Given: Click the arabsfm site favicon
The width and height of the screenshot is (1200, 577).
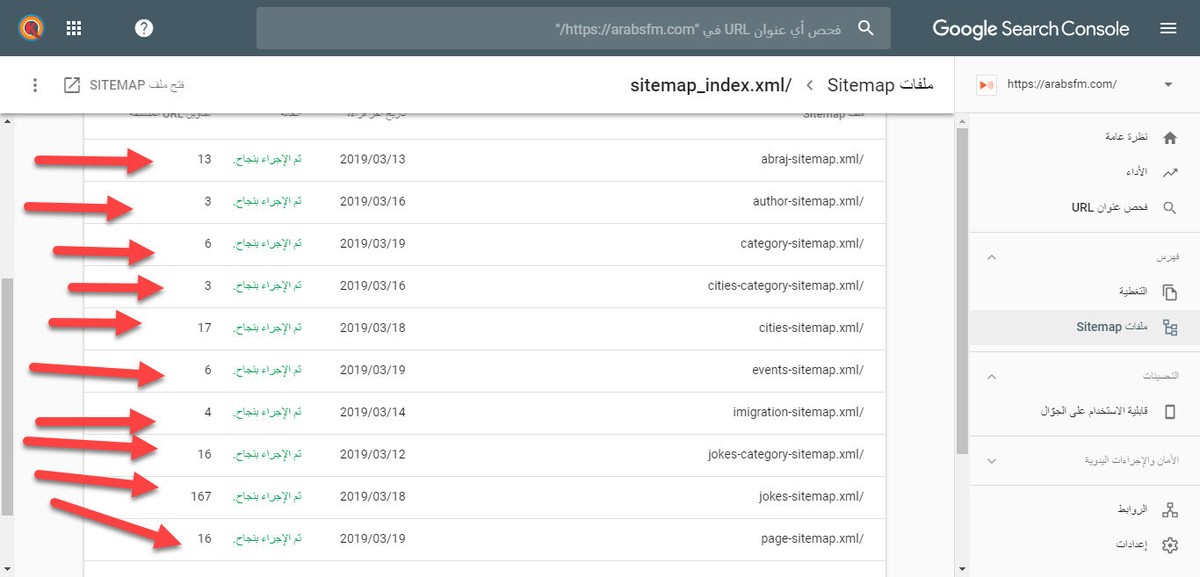Looking at the screenshot, I should click(x=985, y=85).
